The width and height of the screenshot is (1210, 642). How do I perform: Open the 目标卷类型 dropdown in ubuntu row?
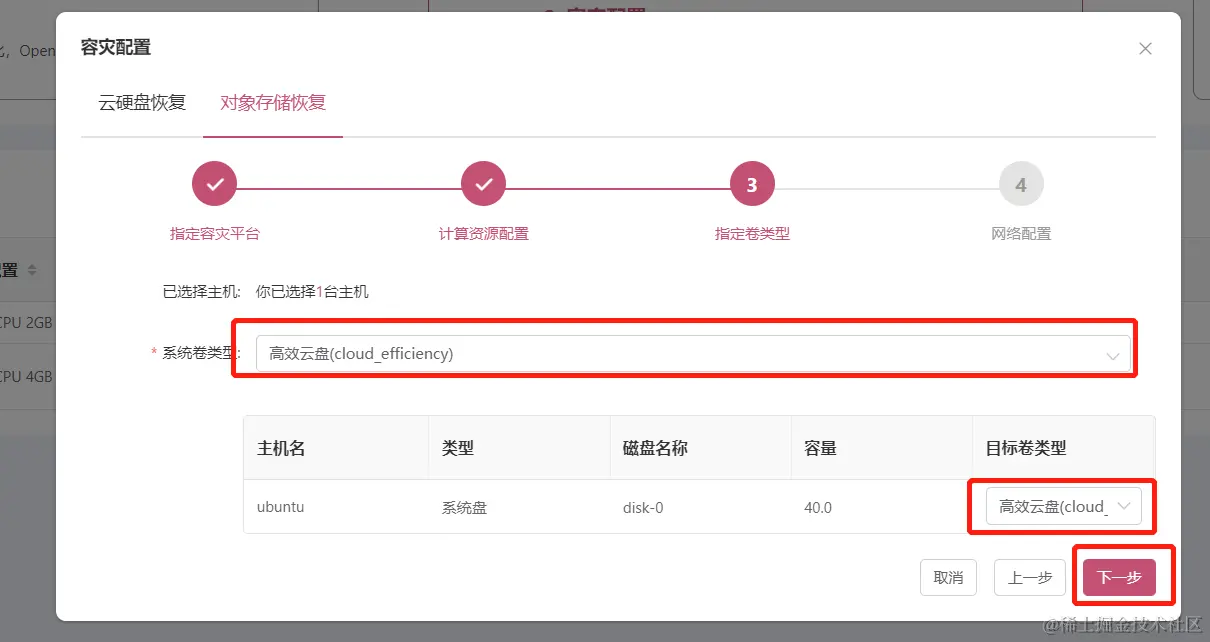point(1063,507)
